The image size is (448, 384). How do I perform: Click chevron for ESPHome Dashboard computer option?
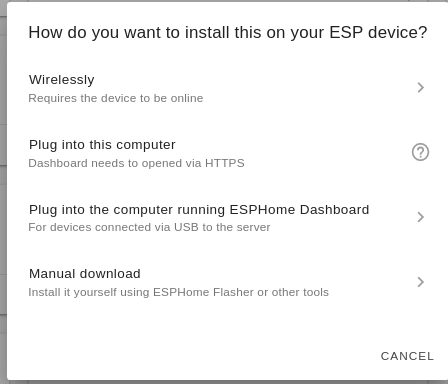[420, 217]
